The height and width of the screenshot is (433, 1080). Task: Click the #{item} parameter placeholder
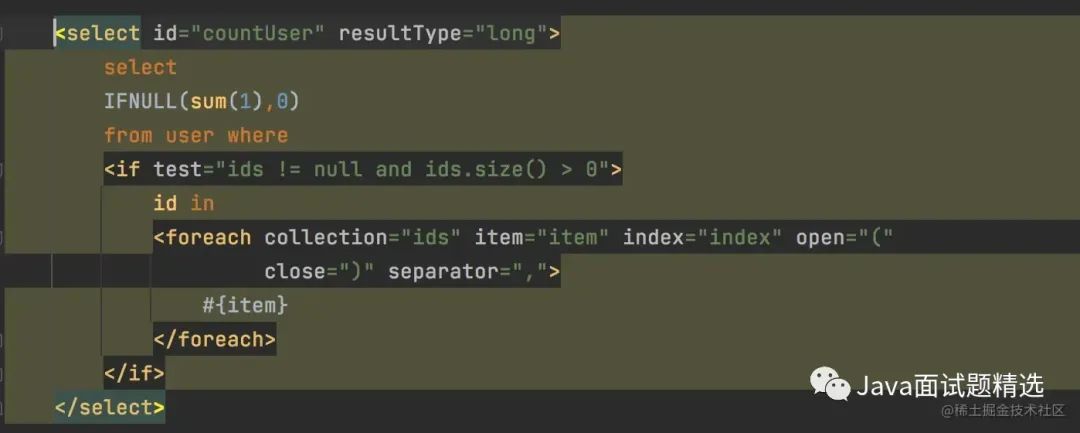tap(245, 305)
